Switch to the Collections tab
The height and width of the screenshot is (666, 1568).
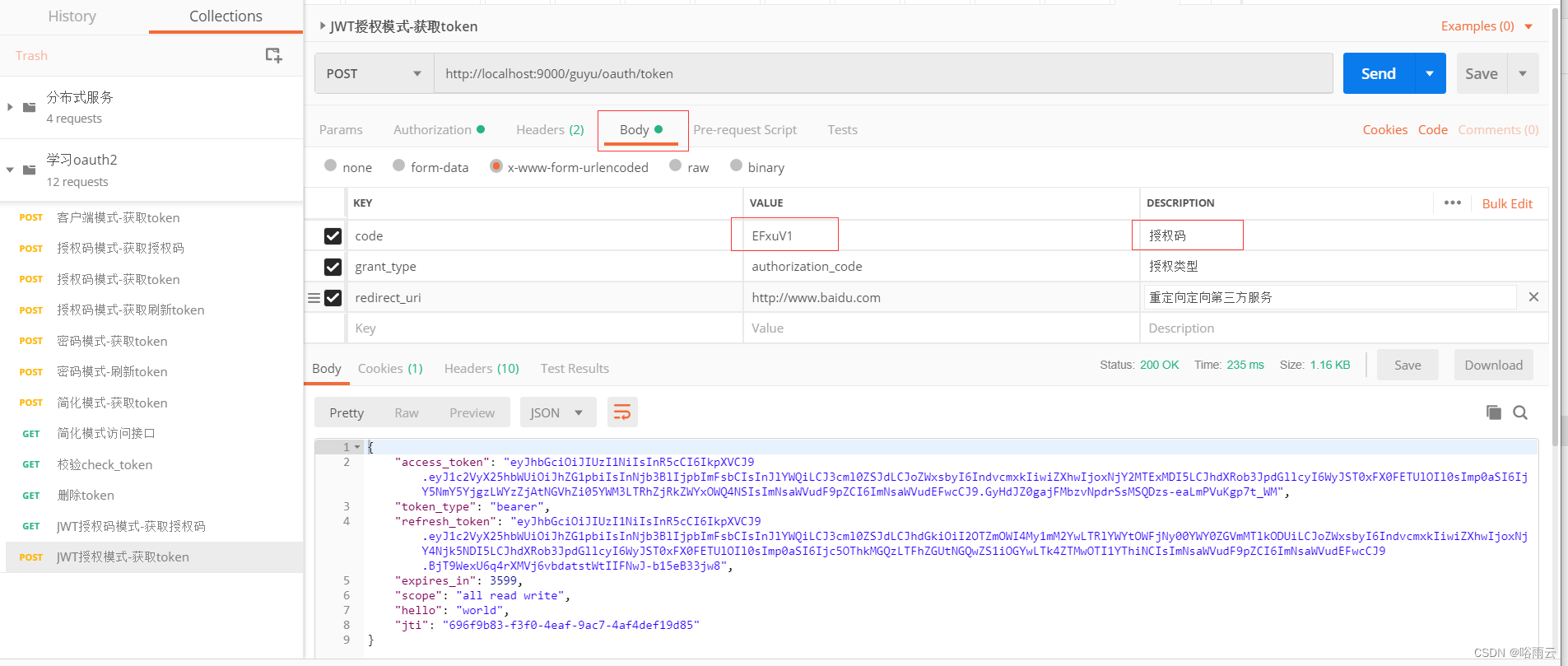point(226,16)
